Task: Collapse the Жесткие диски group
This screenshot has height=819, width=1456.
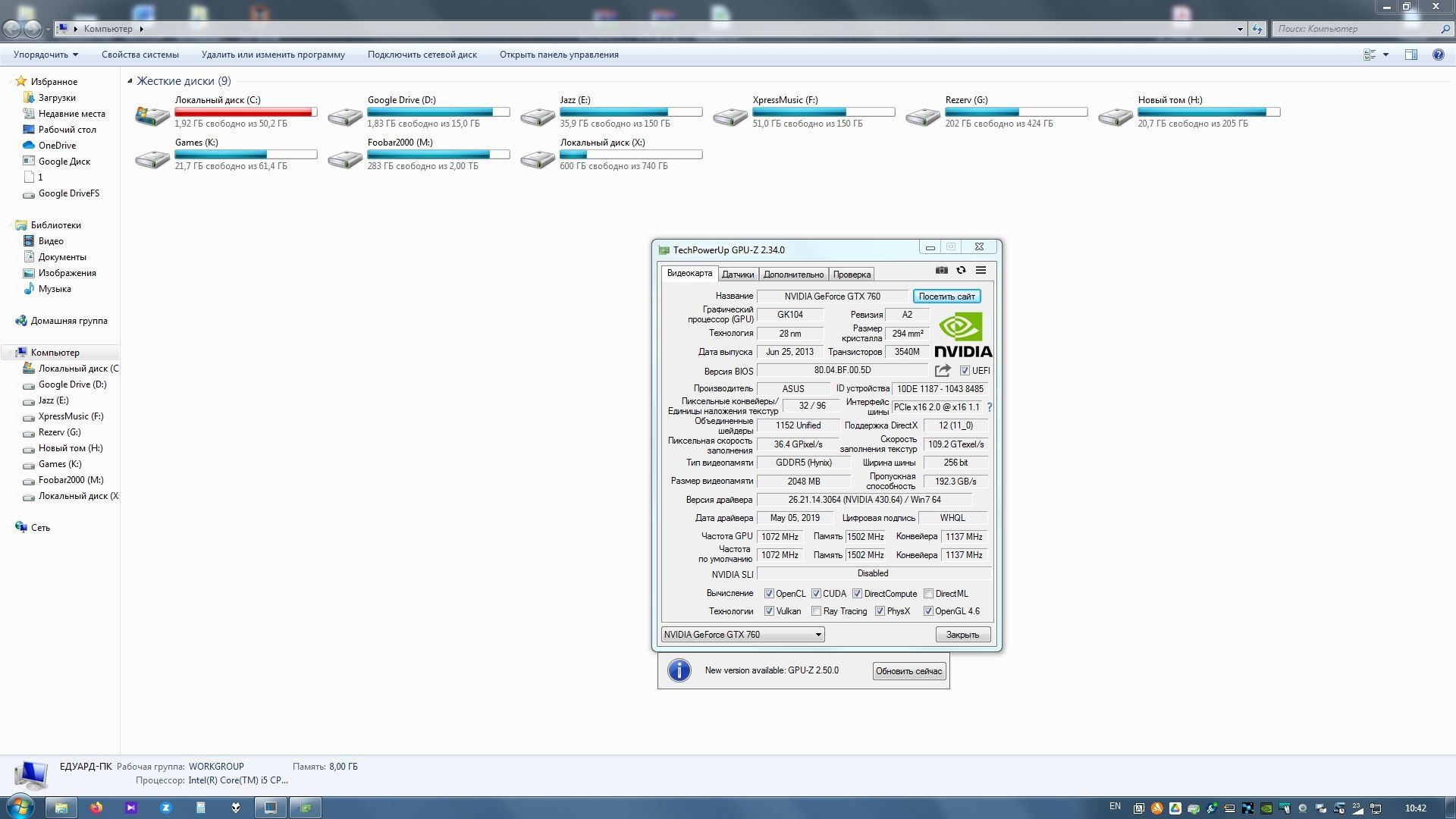Action: (x=130, y=81)
